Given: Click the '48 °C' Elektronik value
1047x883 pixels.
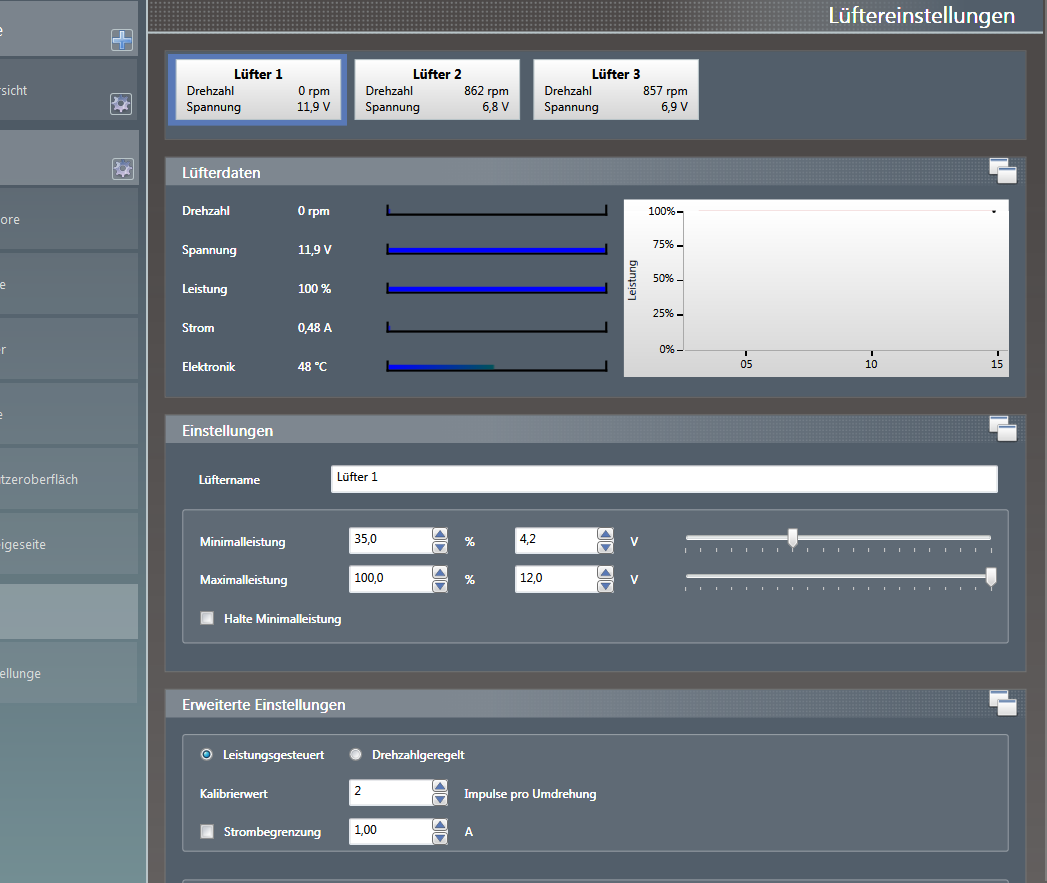Looking at the screenshot, I should 312,367.
